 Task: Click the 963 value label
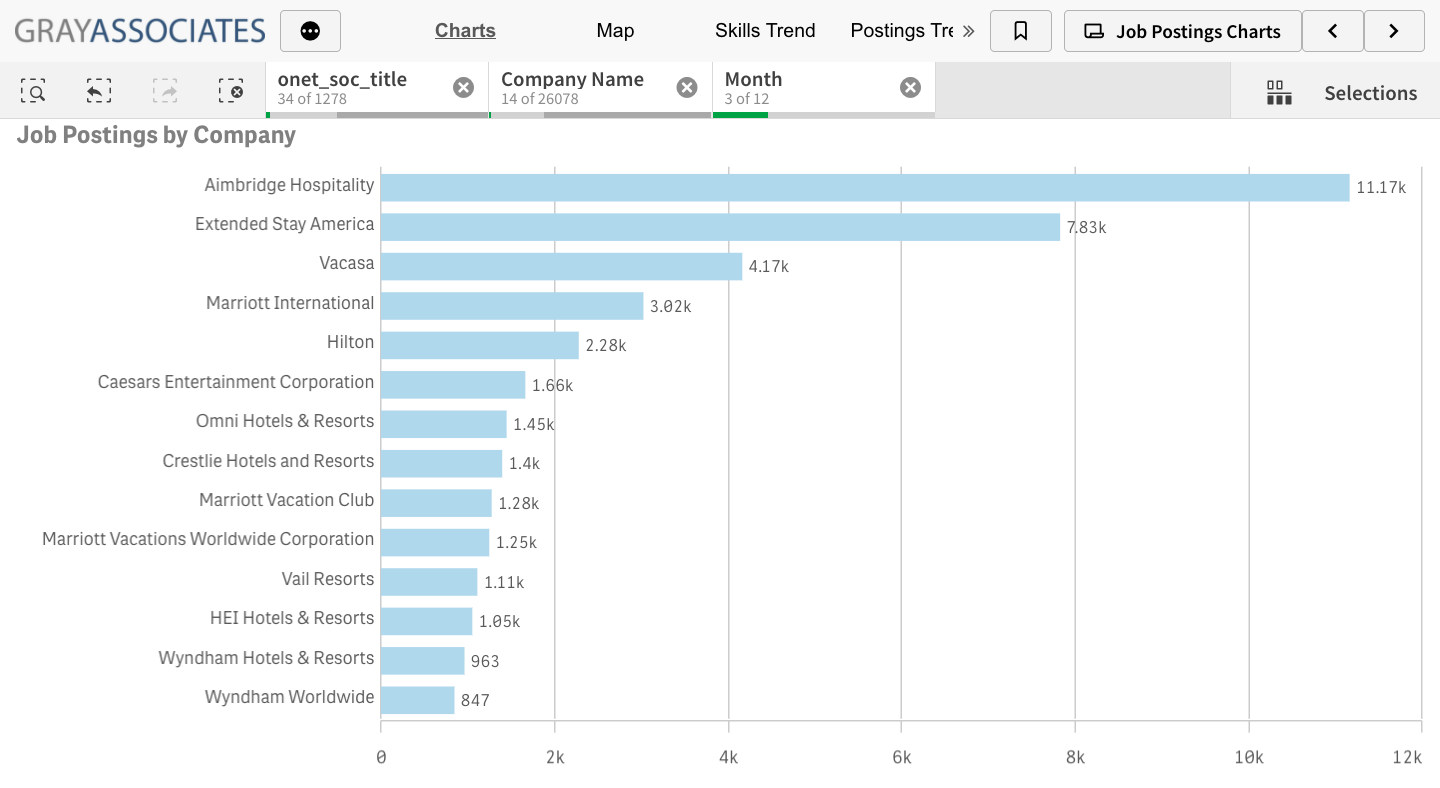click(485, 661)
